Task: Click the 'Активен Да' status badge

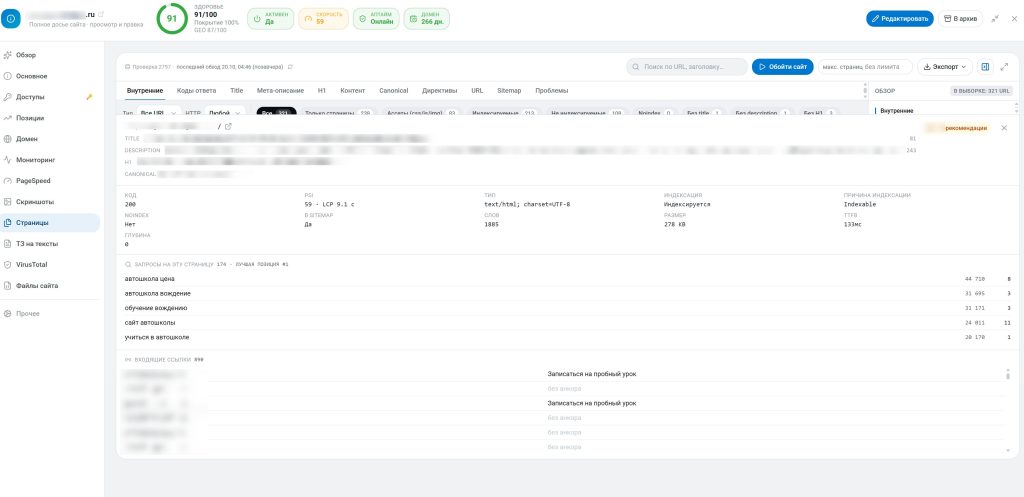Action: [x=270, y=19]
